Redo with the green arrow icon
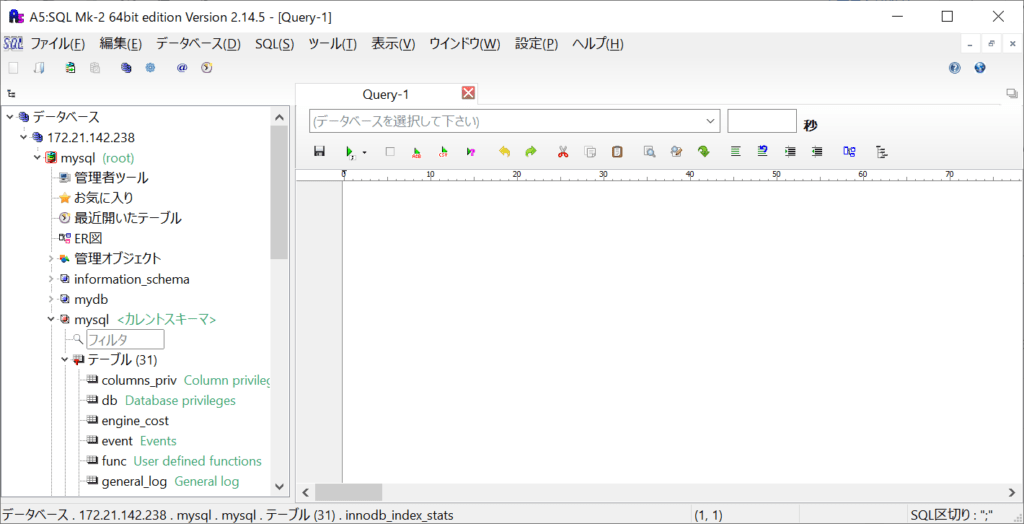1024x524 pixels. [531, 152]
